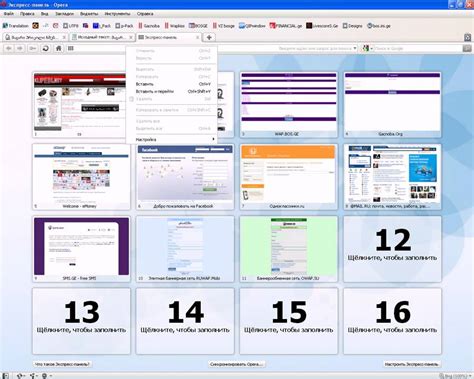Image resolution: width=474 pixels, height=379 pixels.
Task: Close the Экспресс-панель tab
Action: pyautogui.click(x=198, y=37)
